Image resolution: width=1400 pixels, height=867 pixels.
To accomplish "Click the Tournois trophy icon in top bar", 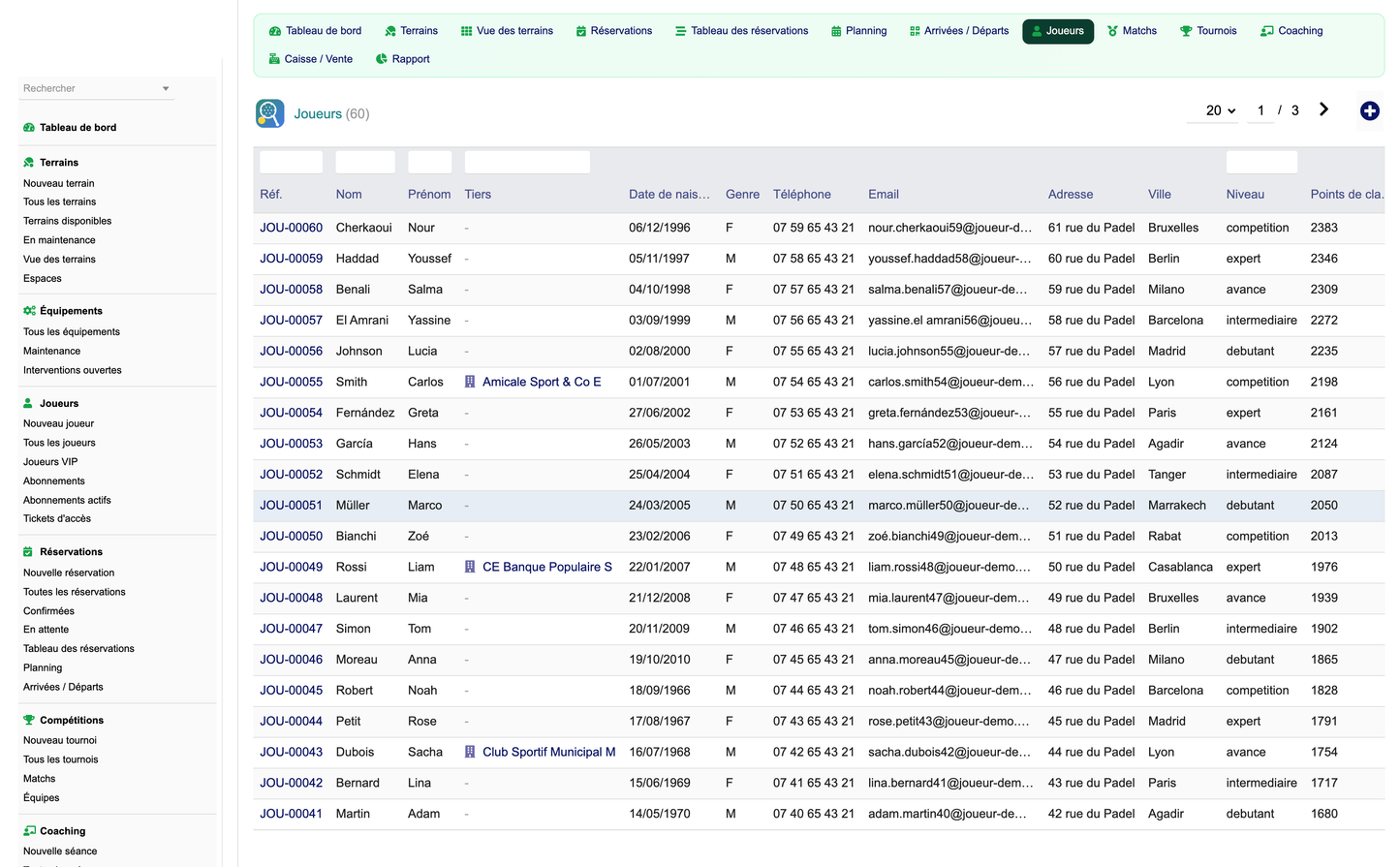I will click(1186, 31).
